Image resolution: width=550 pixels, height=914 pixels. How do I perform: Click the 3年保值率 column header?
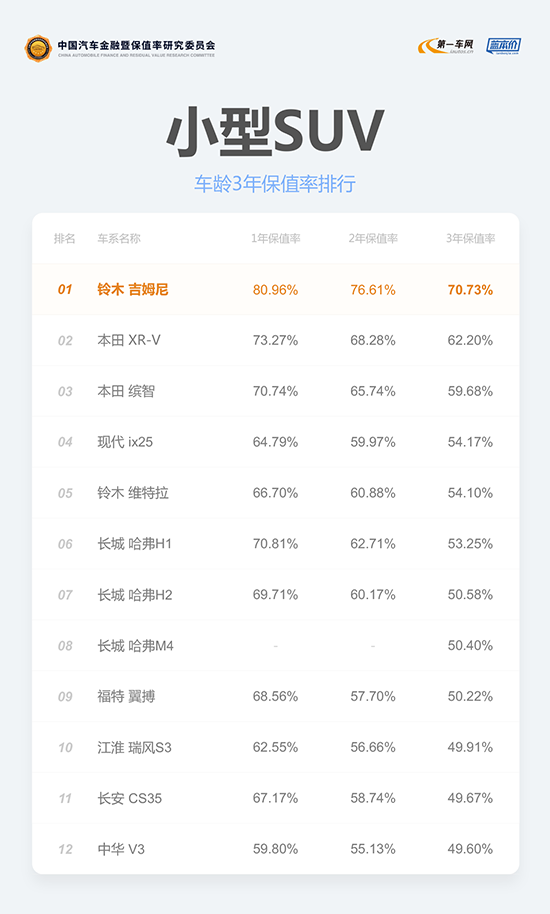tap(470, 238)
